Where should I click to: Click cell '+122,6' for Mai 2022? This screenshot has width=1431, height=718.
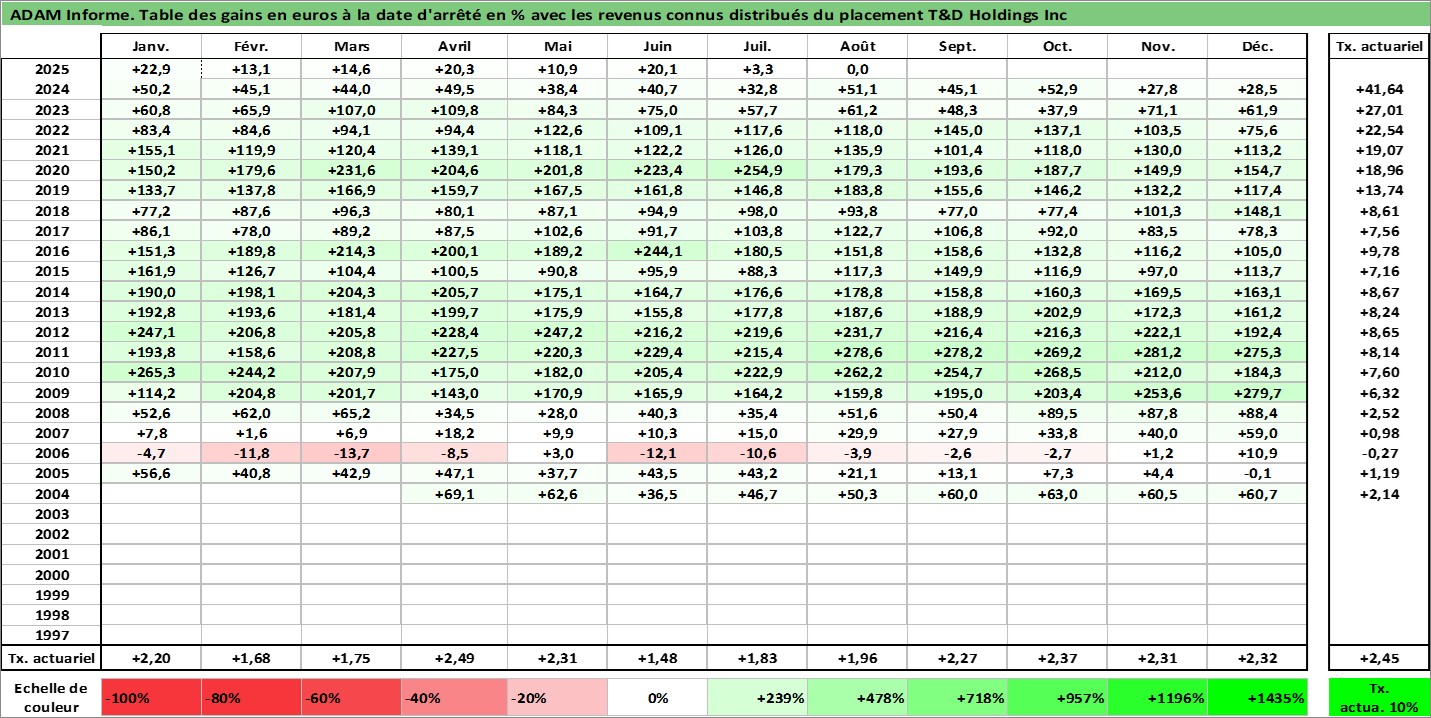[x=557, y=130]
